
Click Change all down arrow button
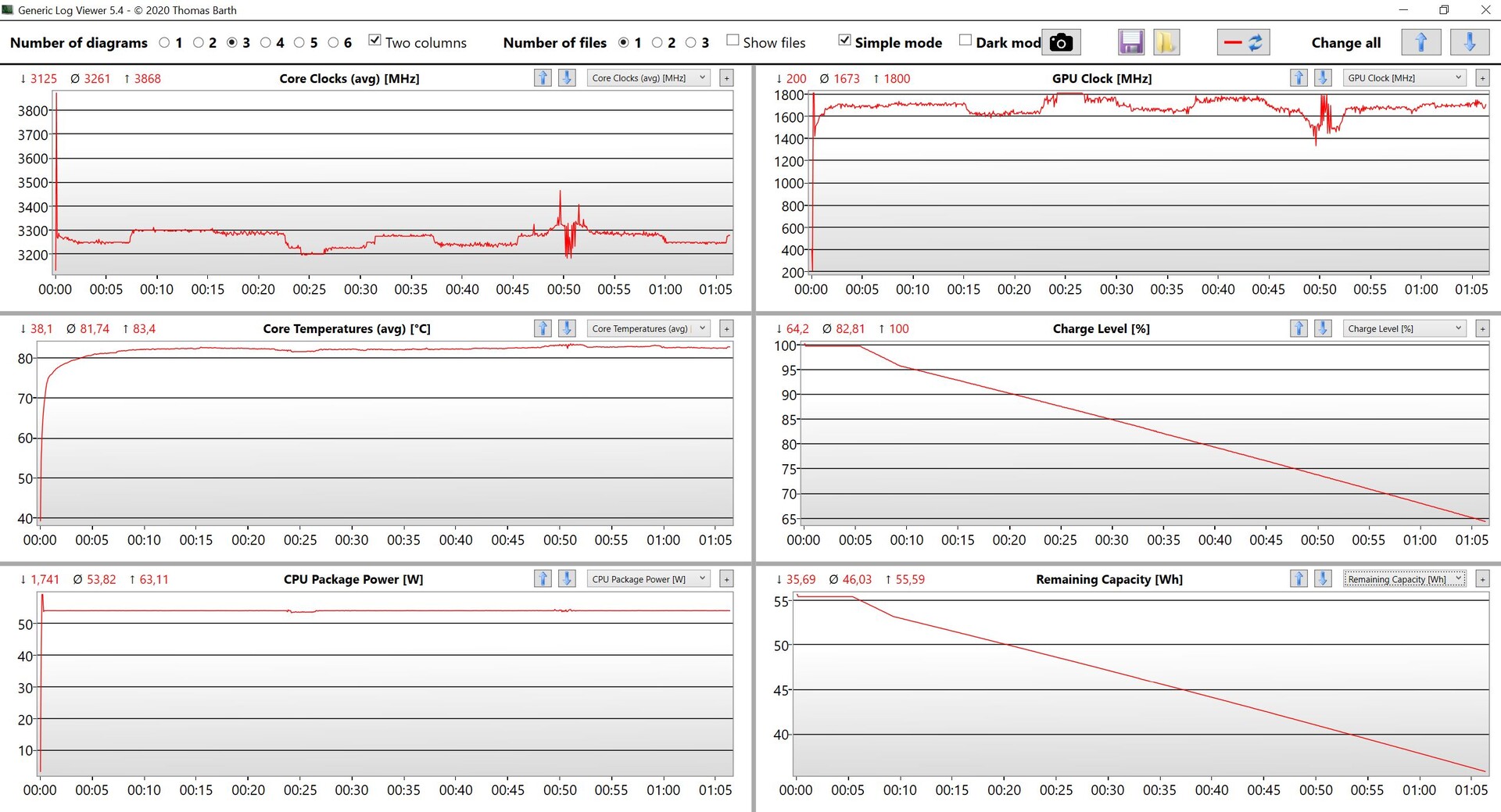1469,42
